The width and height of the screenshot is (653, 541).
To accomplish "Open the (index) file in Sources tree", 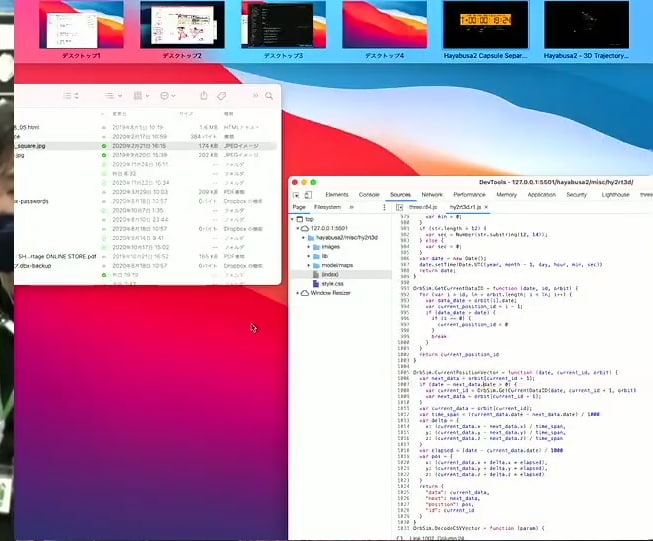I will 330,274.
